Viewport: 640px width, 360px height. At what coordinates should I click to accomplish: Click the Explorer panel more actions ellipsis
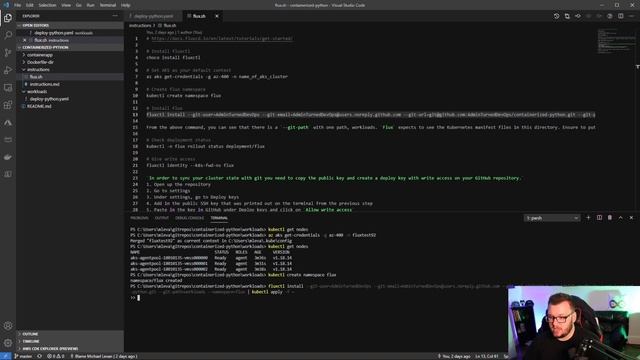(x=115, y=16)
